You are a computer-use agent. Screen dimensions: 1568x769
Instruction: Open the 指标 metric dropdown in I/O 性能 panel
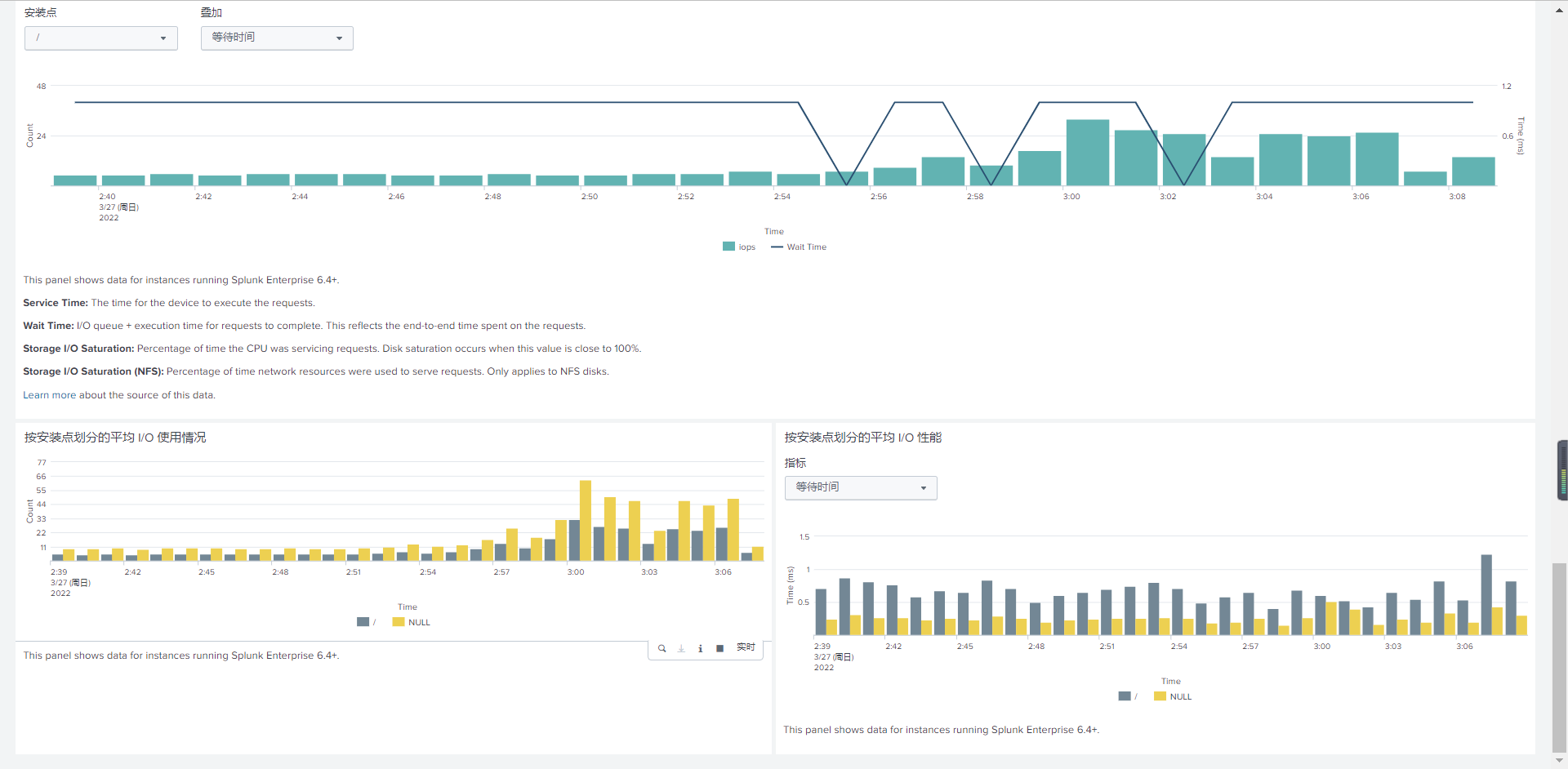[861, 487]
